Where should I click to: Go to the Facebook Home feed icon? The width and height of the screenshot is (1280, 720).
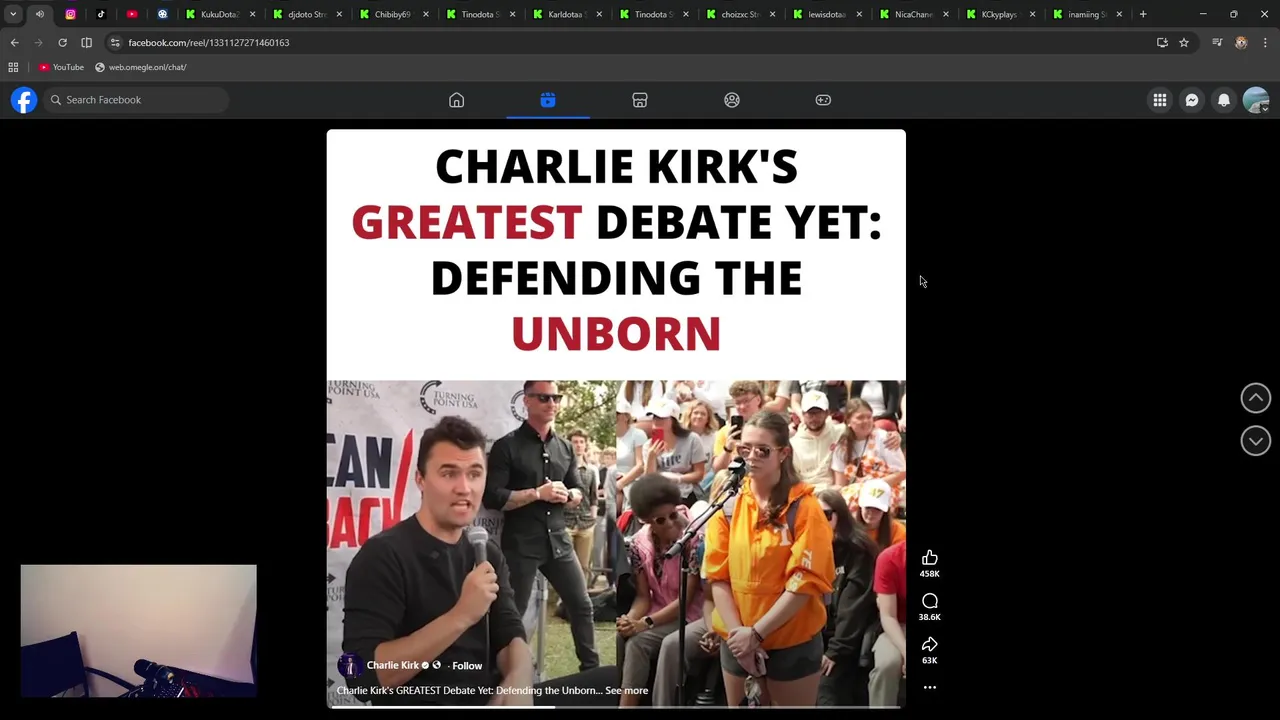[x=456, y=100]
